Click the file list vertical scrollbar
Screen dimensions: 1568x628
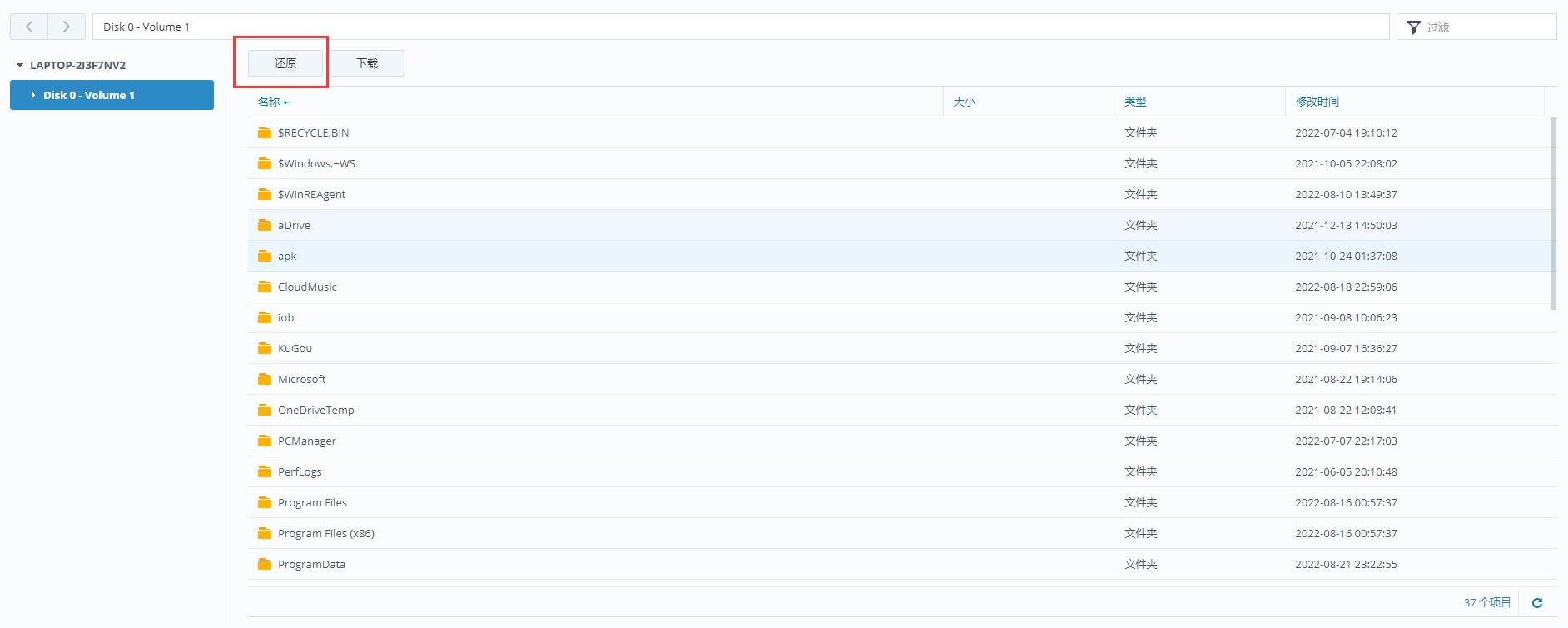tap(1553, 213)
